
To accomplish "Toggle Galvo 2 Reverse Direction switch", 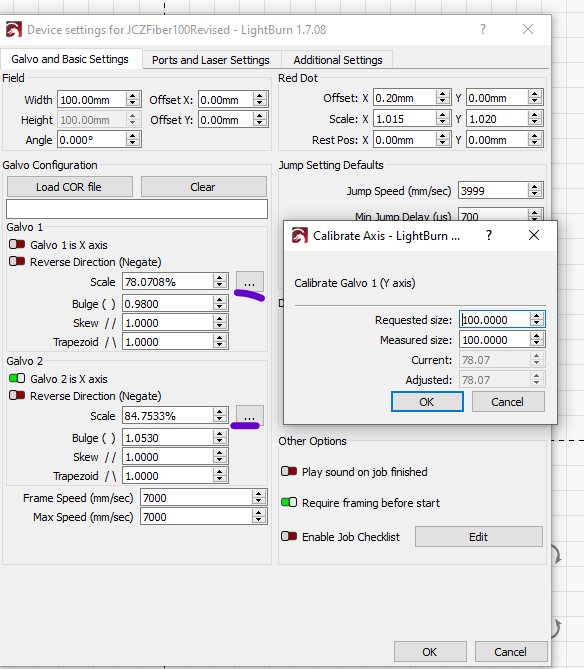I will (x=17, y=396).
